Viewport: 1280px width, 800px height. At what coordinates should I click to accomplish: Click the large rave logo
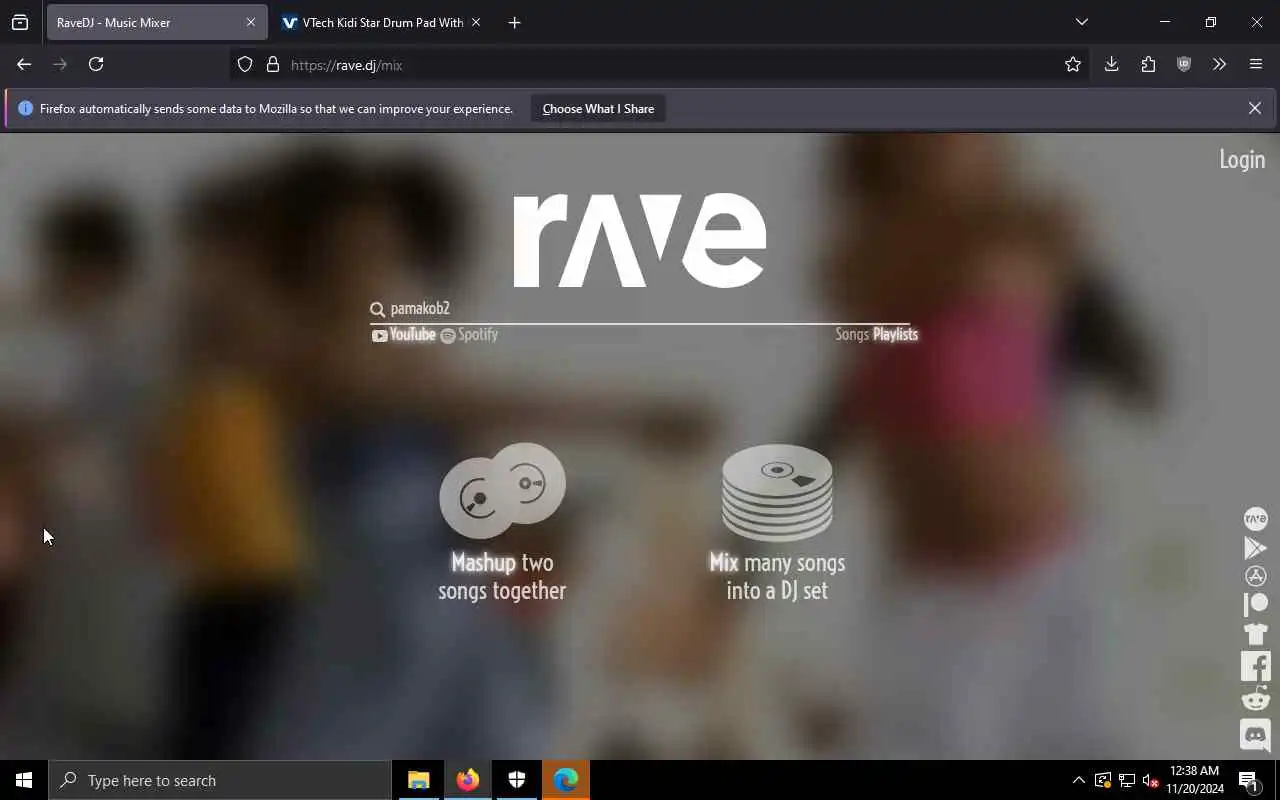click(x=640, y=240)
